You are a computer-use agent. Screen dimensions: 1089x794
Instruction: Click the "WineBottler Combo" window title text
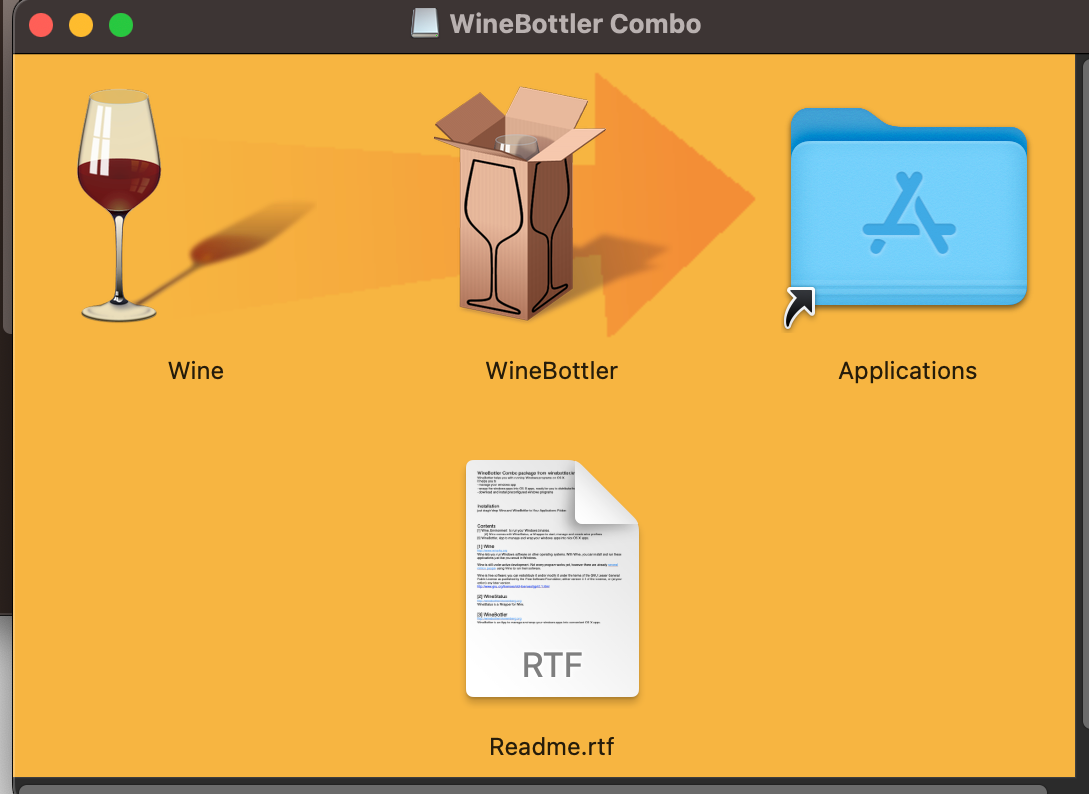[575, 24]
